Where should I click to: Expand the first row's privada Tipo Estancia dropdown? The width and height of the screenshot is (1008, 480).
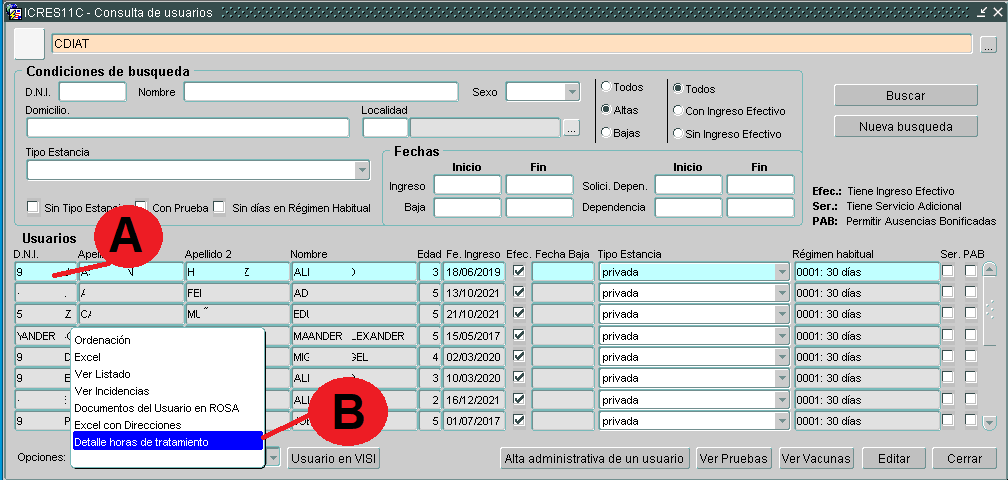pos(782,272)
